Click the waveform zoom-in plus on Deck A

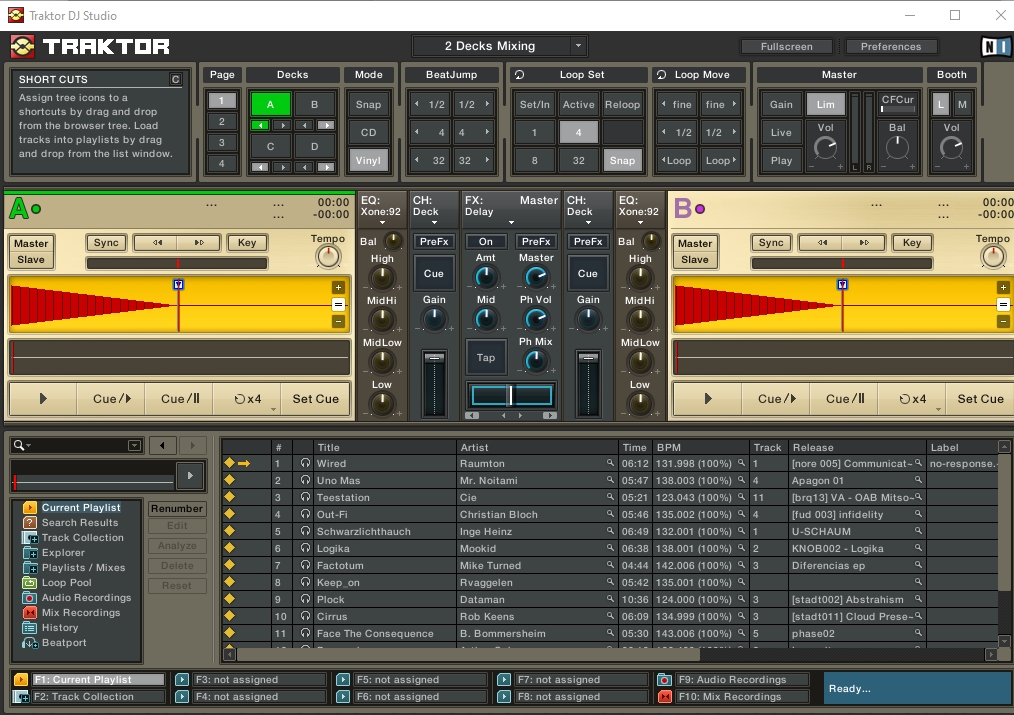pos(338,288)
